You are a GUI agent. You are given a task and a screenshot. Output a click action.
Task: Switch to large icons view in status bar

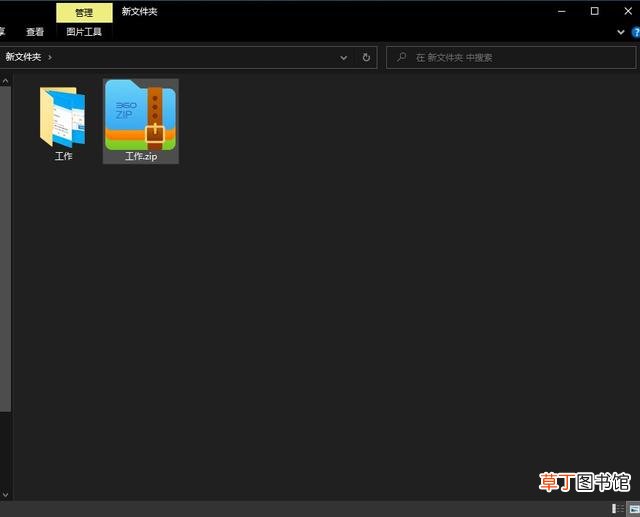tap(634, 508)
